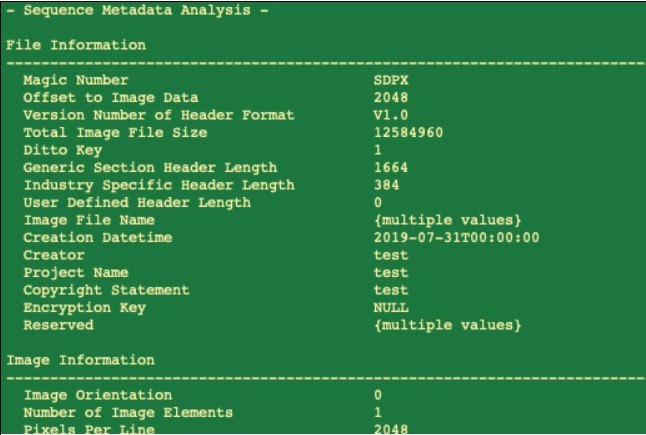Select the Creation Datetime 2019-07-31T00:00:00 value
The width and height of the screenshot is (646, 435).
tap(456, 238)
